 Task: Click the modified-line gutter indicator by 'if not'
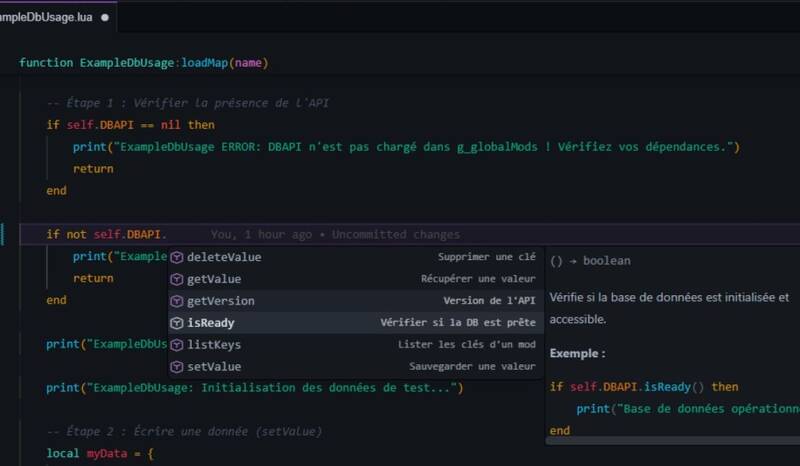(x=3, y=235)
